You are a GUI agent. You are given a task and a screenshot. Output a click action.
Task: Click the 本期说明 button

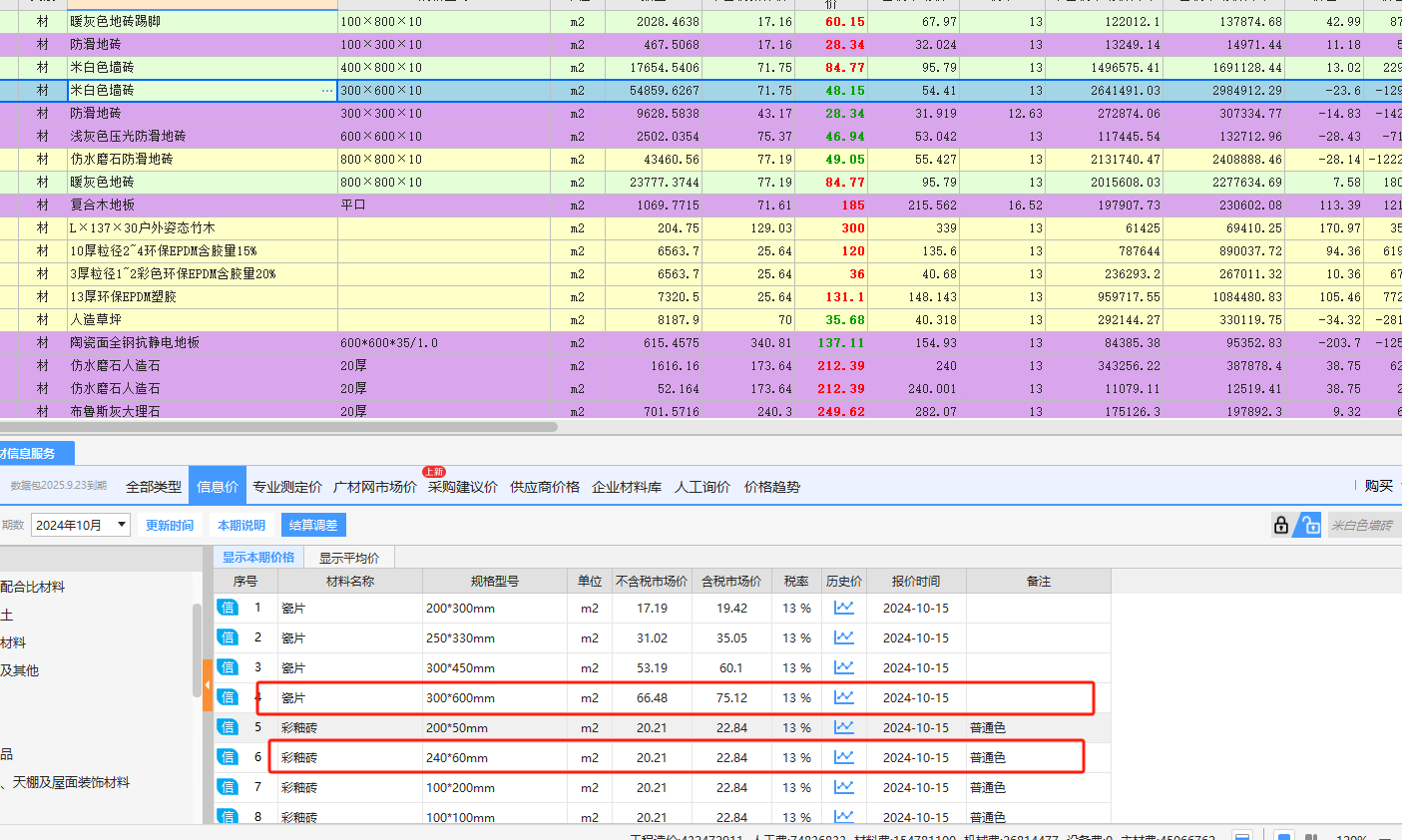[x=241, y=525]
